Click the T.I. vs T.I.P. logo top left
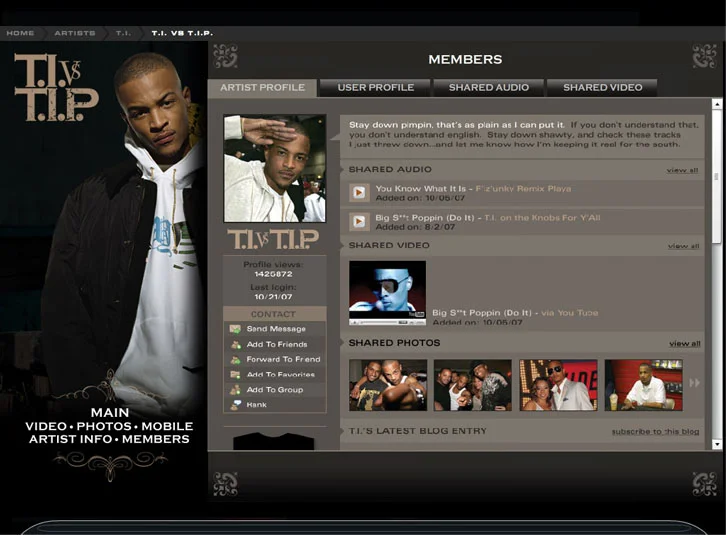The height and width of the screenshot is (535, 726). point(56,88)
